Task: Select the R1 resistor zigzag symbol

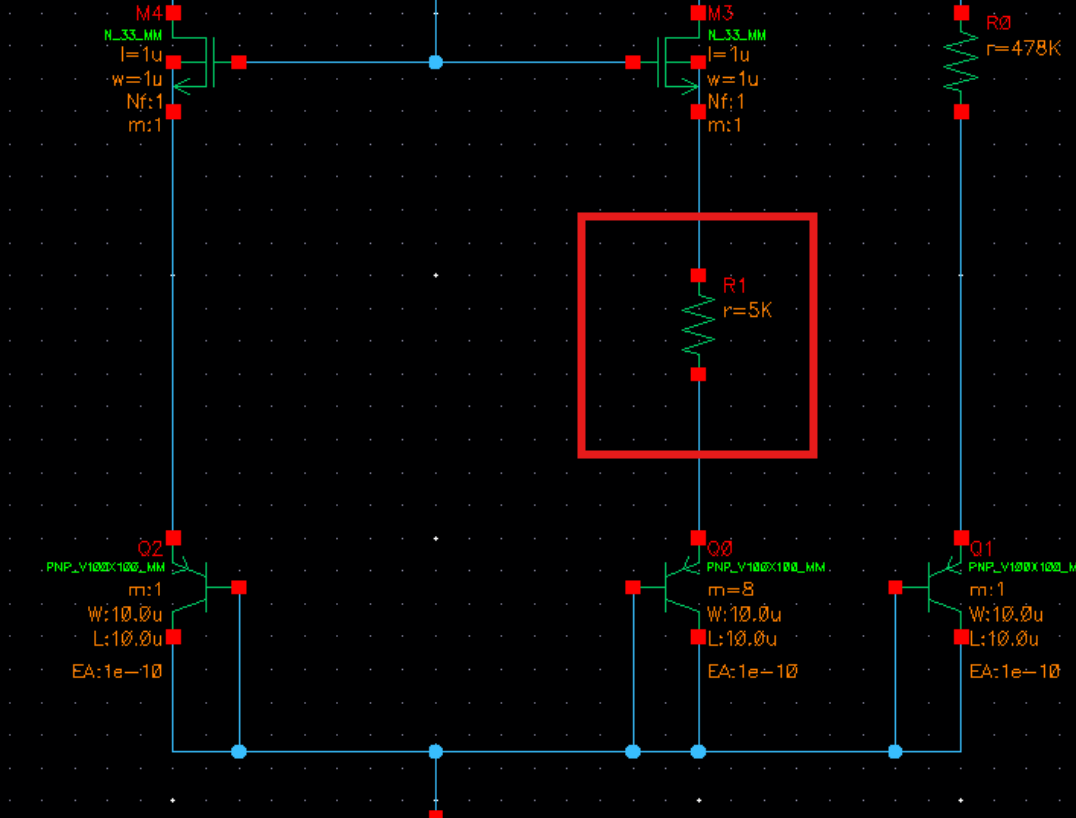Action: [x=698, y=325]
